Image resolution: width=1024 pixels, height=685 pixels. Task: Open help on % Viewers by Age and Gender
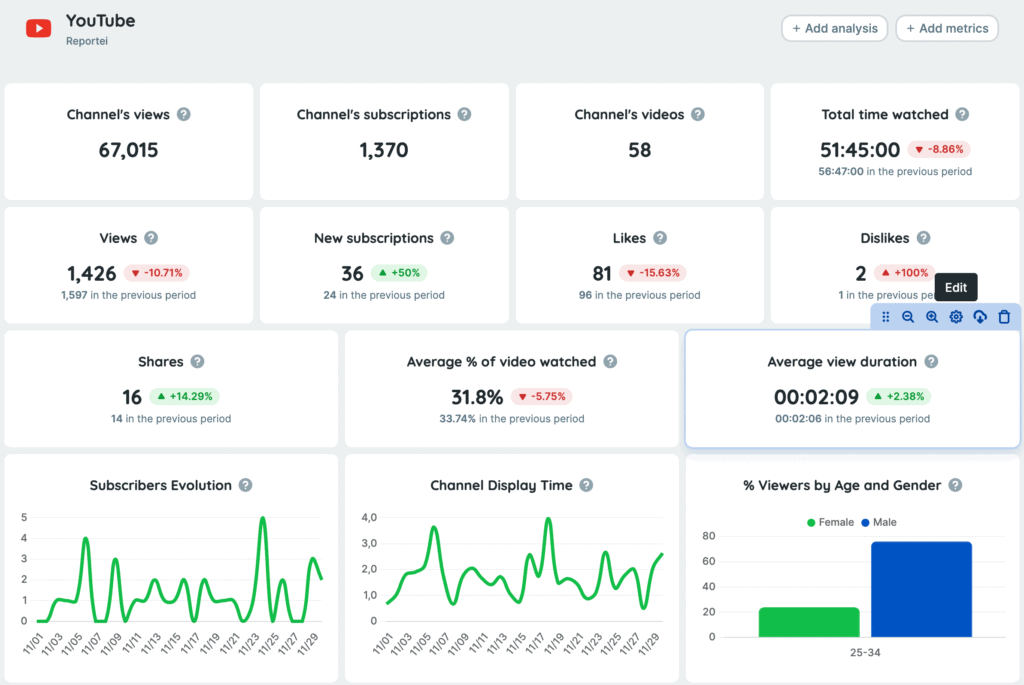[957, 485]
